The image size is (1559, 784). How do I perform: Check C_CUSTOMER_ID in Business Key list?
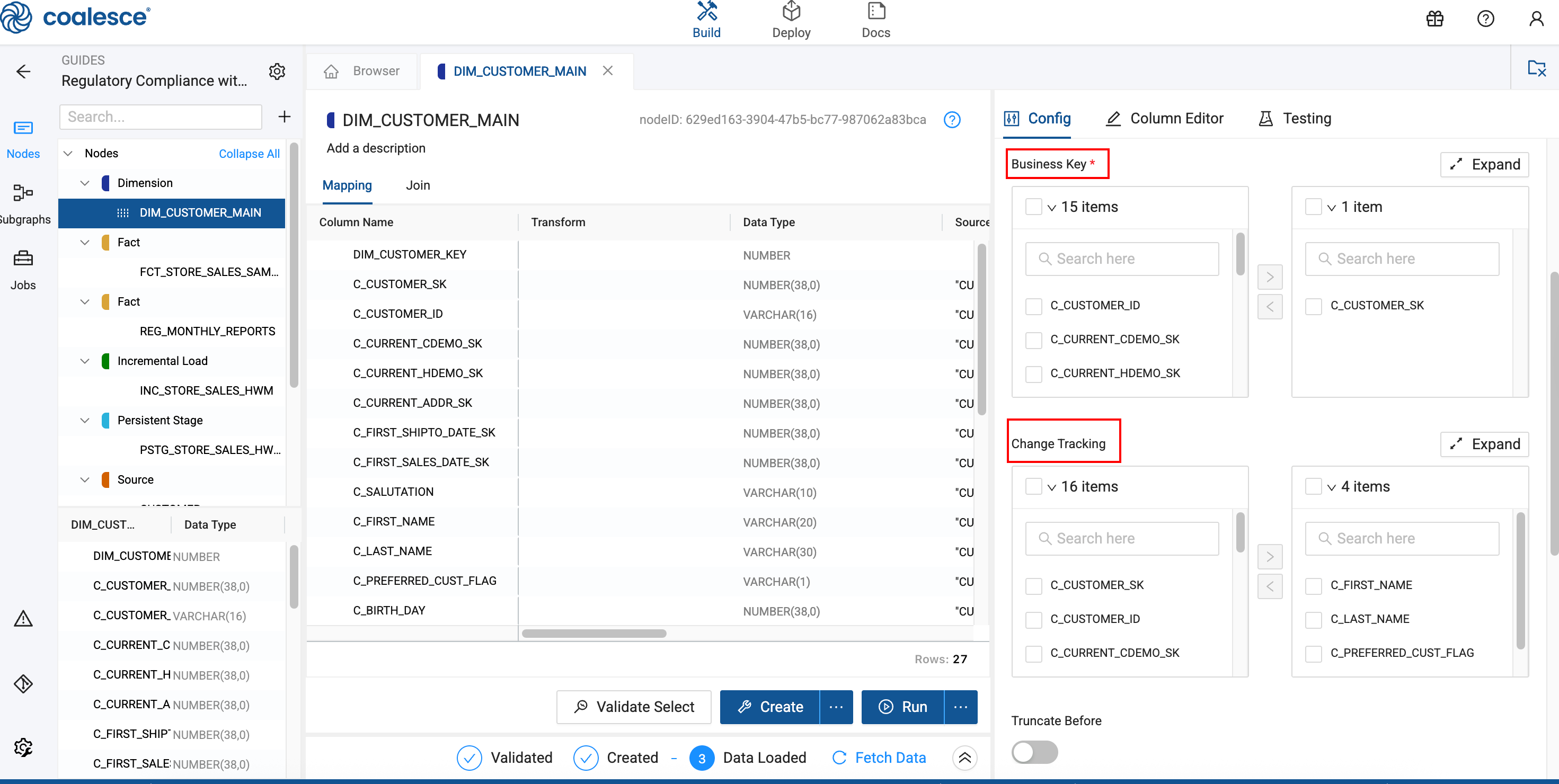[x=1034, y=306]
